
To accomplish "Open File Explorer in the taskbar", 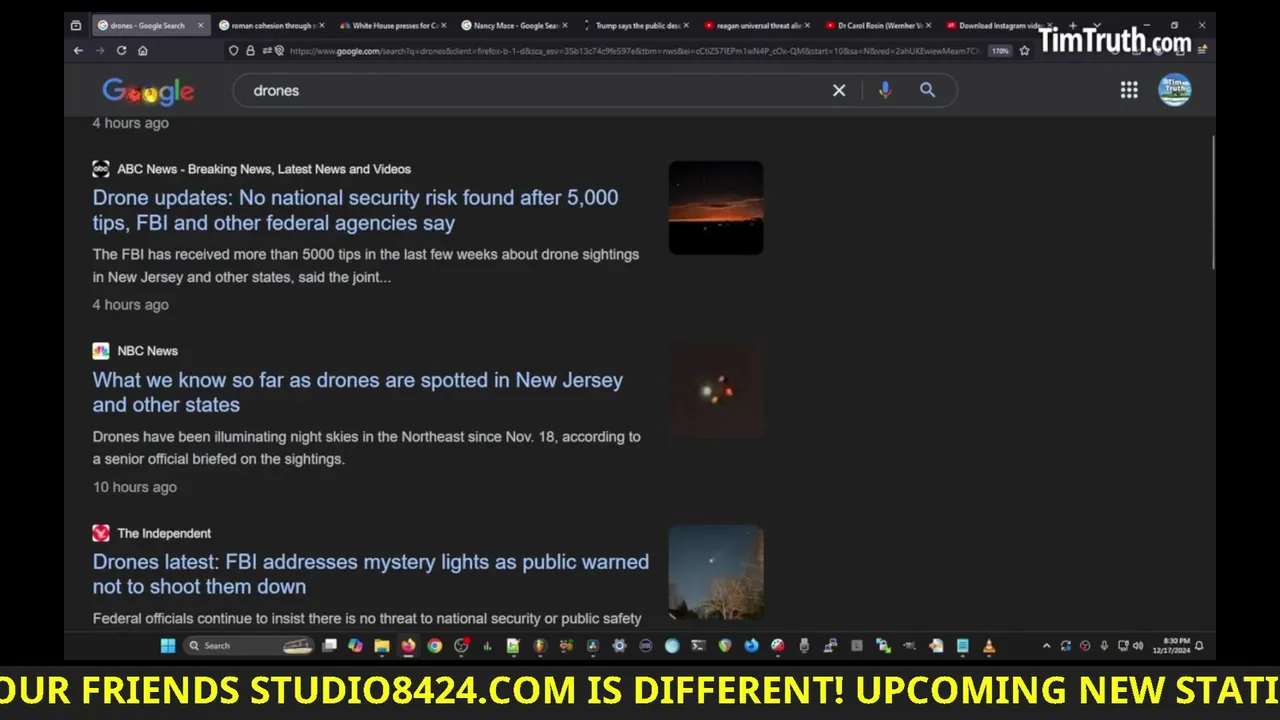I will pyautogui.click(x=381, y=646).
